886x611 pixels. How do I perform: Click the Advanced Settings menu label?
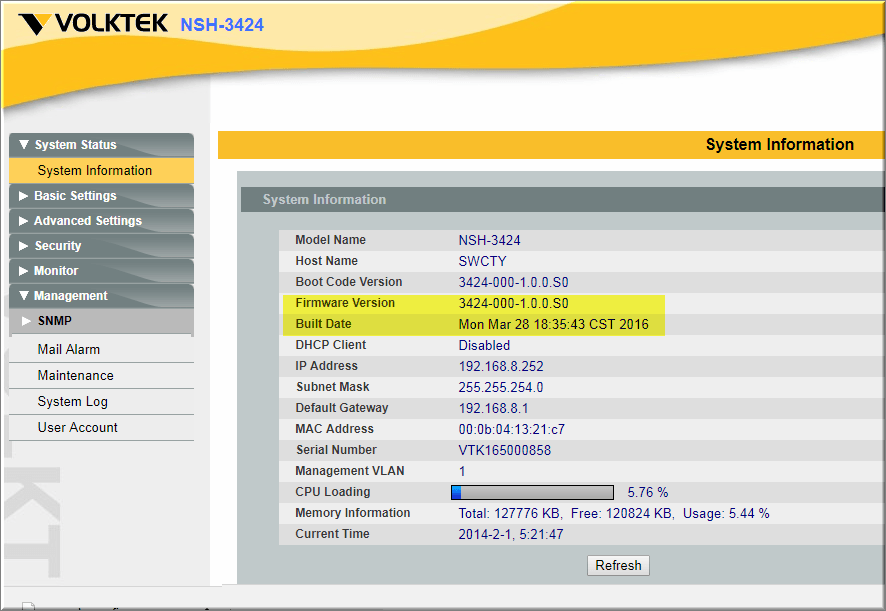click(88, 220)
